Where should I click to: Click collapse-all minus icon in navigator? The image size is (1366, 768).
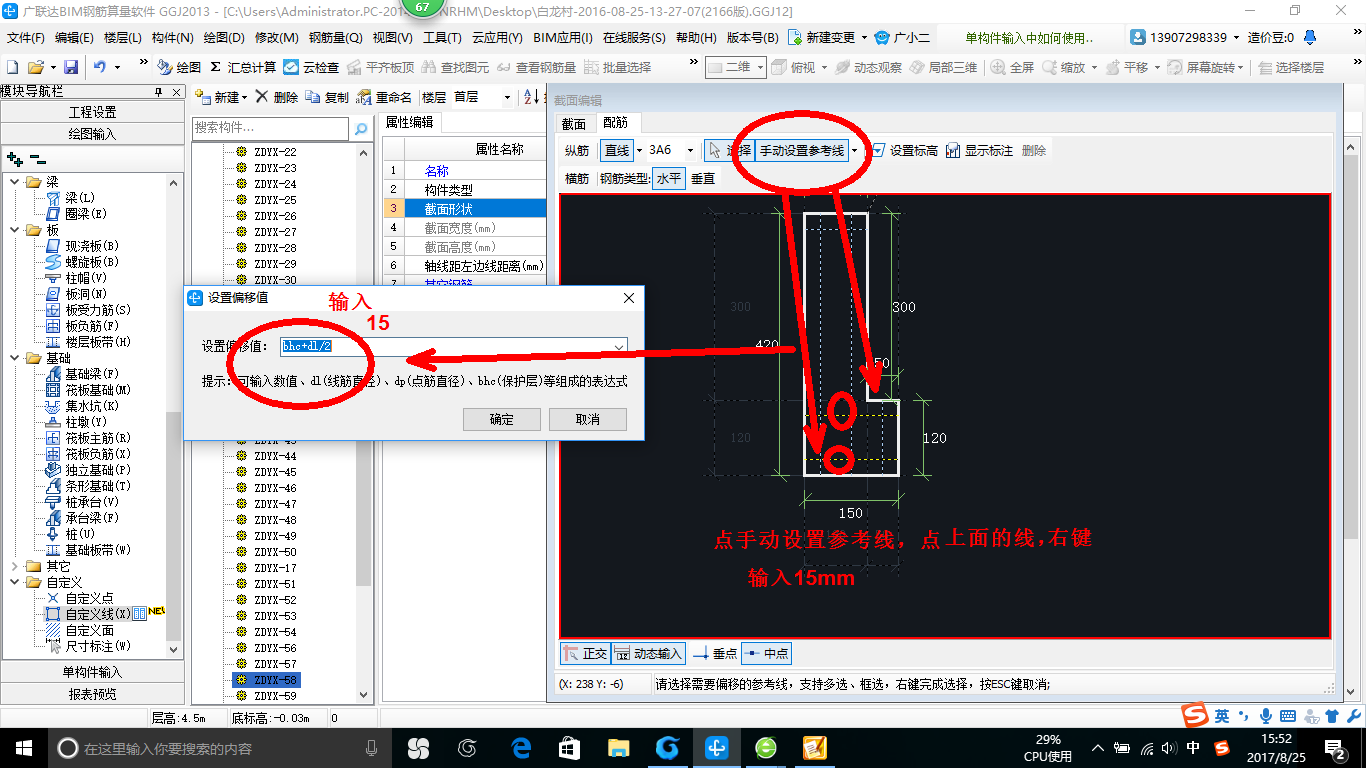[37, 159]
